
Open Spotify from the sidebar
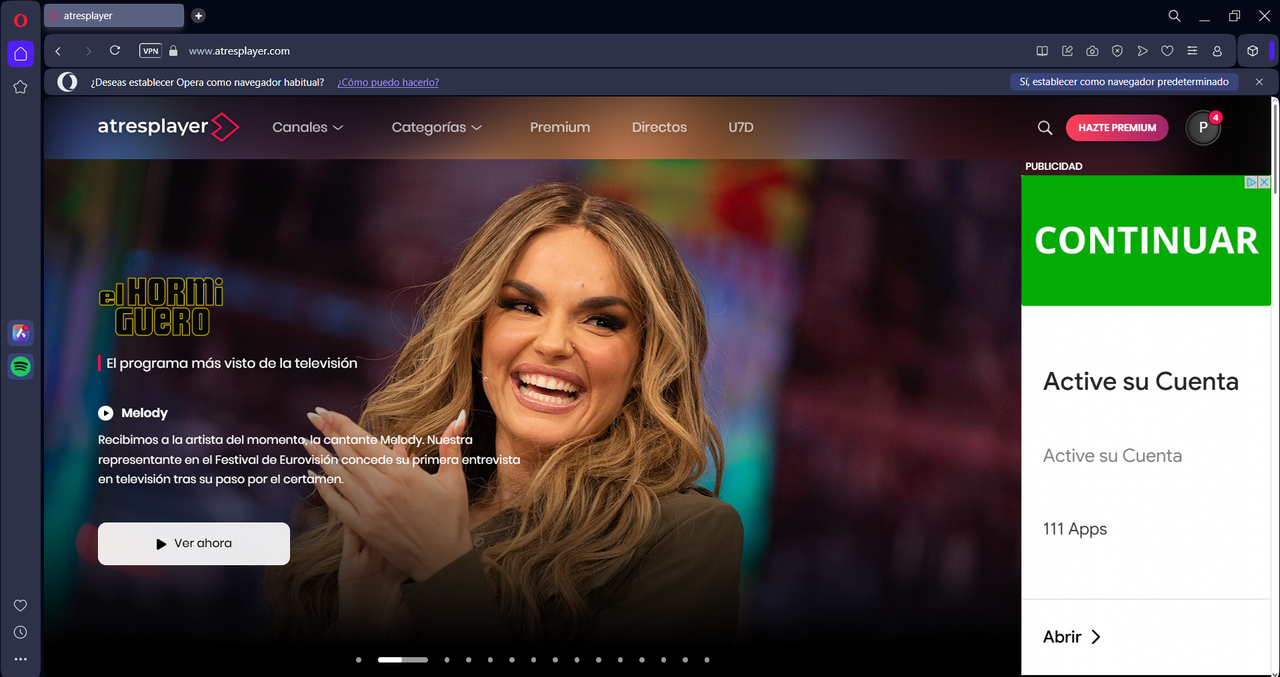(20, 367)
